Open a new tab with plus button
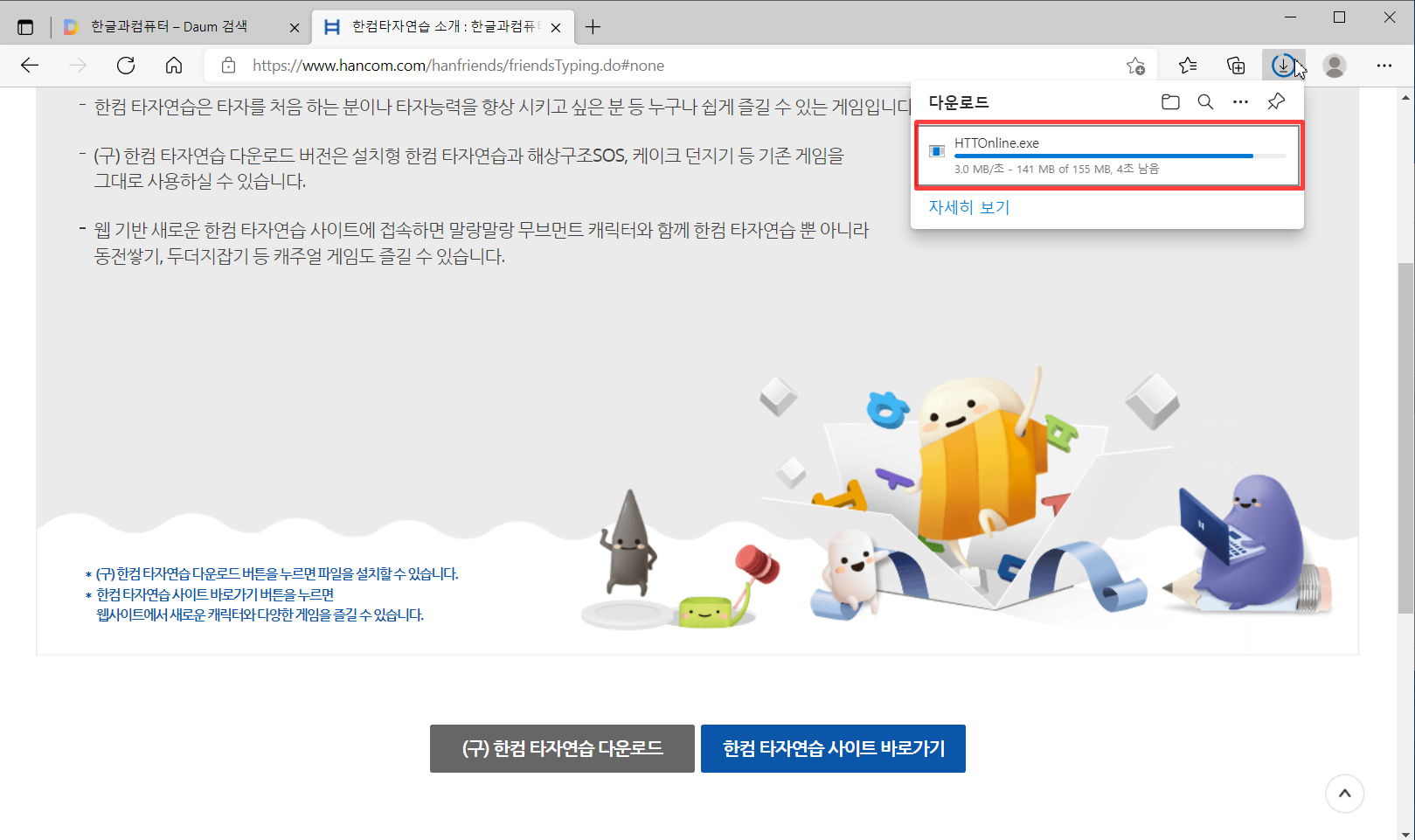1415x840 pixels. 593,27
